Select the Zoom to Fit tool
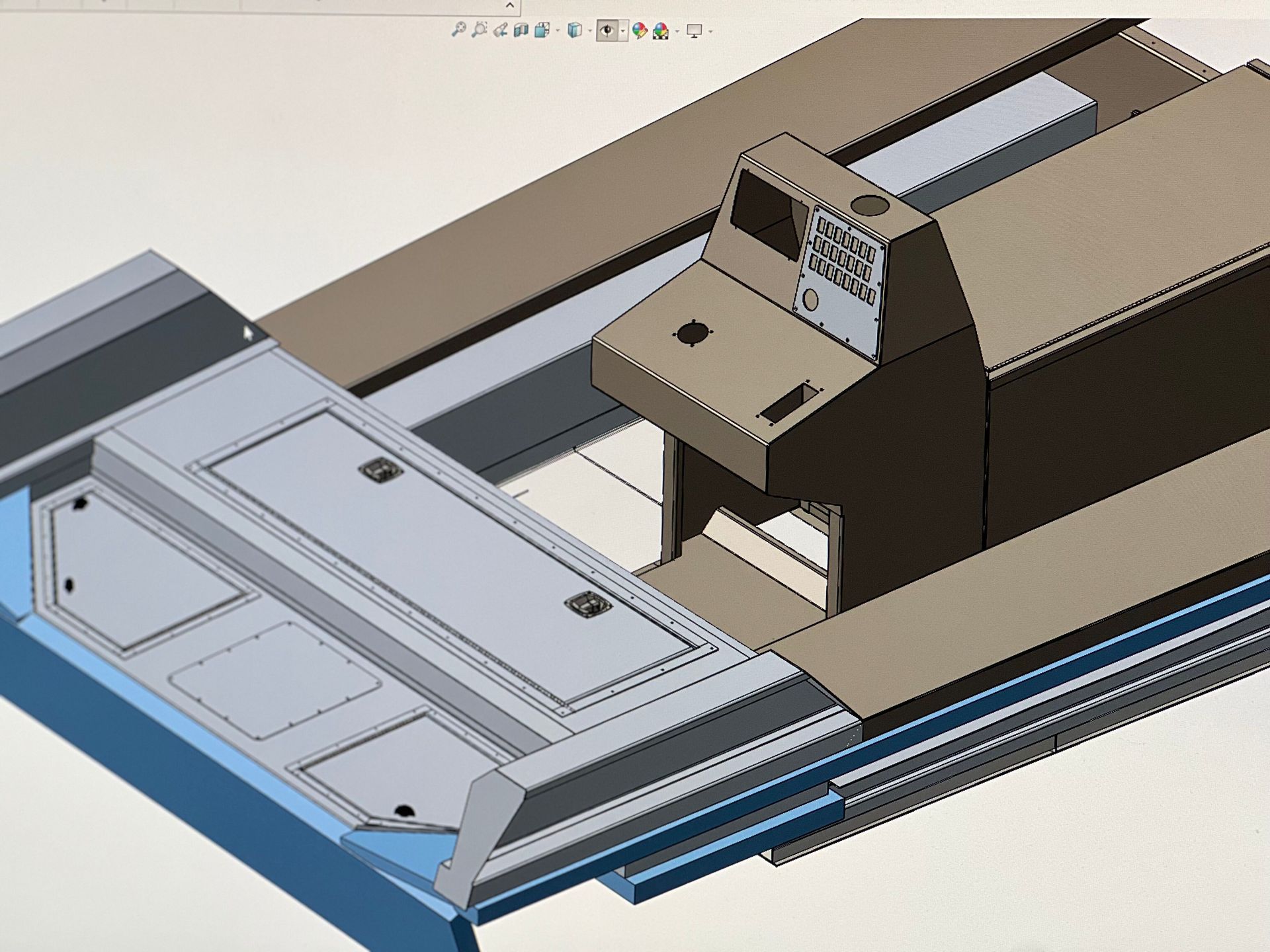This screenshot has width=1270, height=952. (x=459, y=29)
